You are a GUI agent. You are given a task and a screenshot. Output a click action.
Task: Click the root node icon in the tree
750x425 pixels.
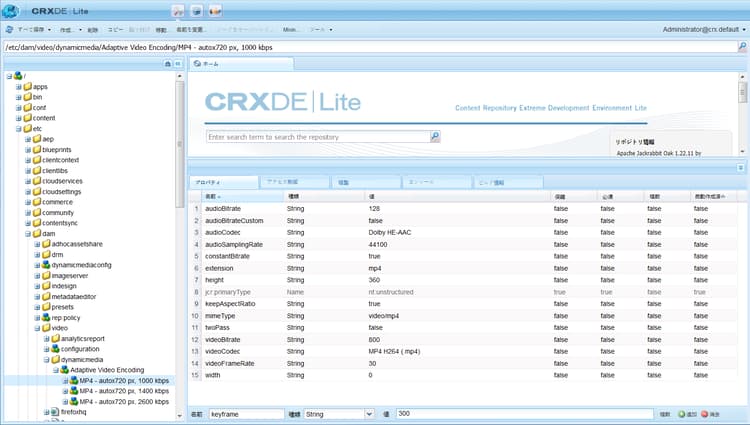(x=18, y=76)
